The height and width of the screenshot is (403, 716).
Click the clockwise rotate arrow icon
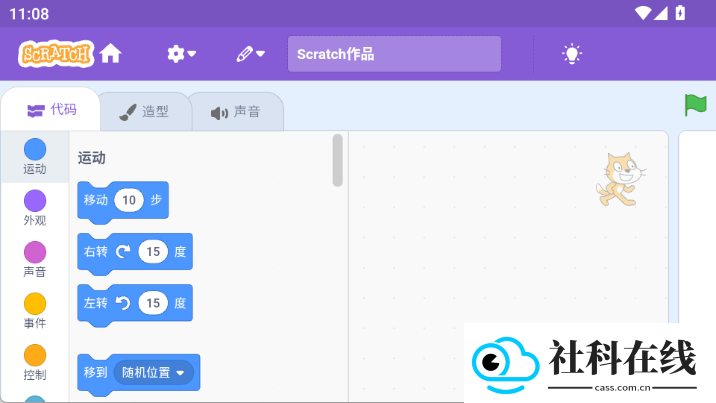click(x=123, y=251)
